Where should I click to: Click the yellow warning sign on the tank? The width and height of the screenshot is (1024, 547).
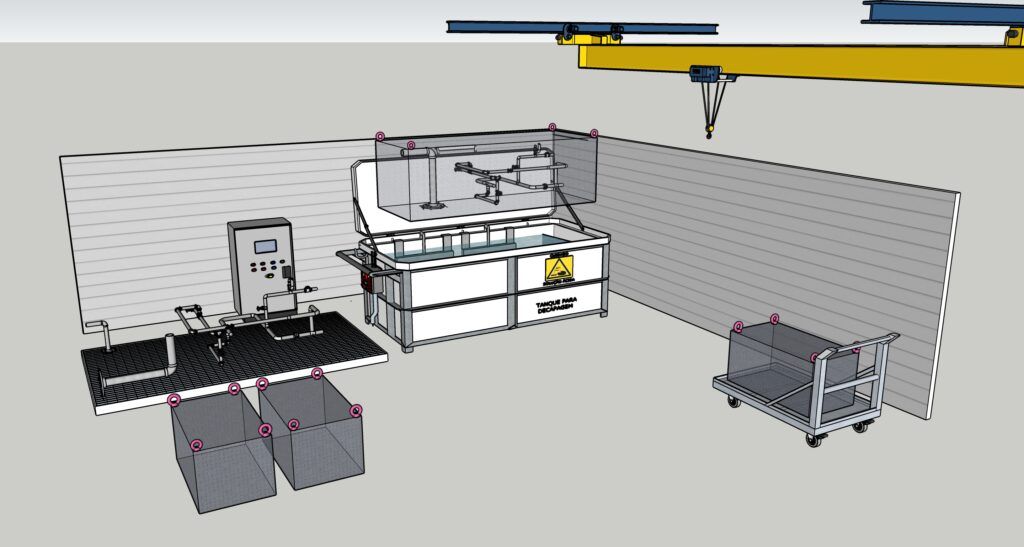559,268
